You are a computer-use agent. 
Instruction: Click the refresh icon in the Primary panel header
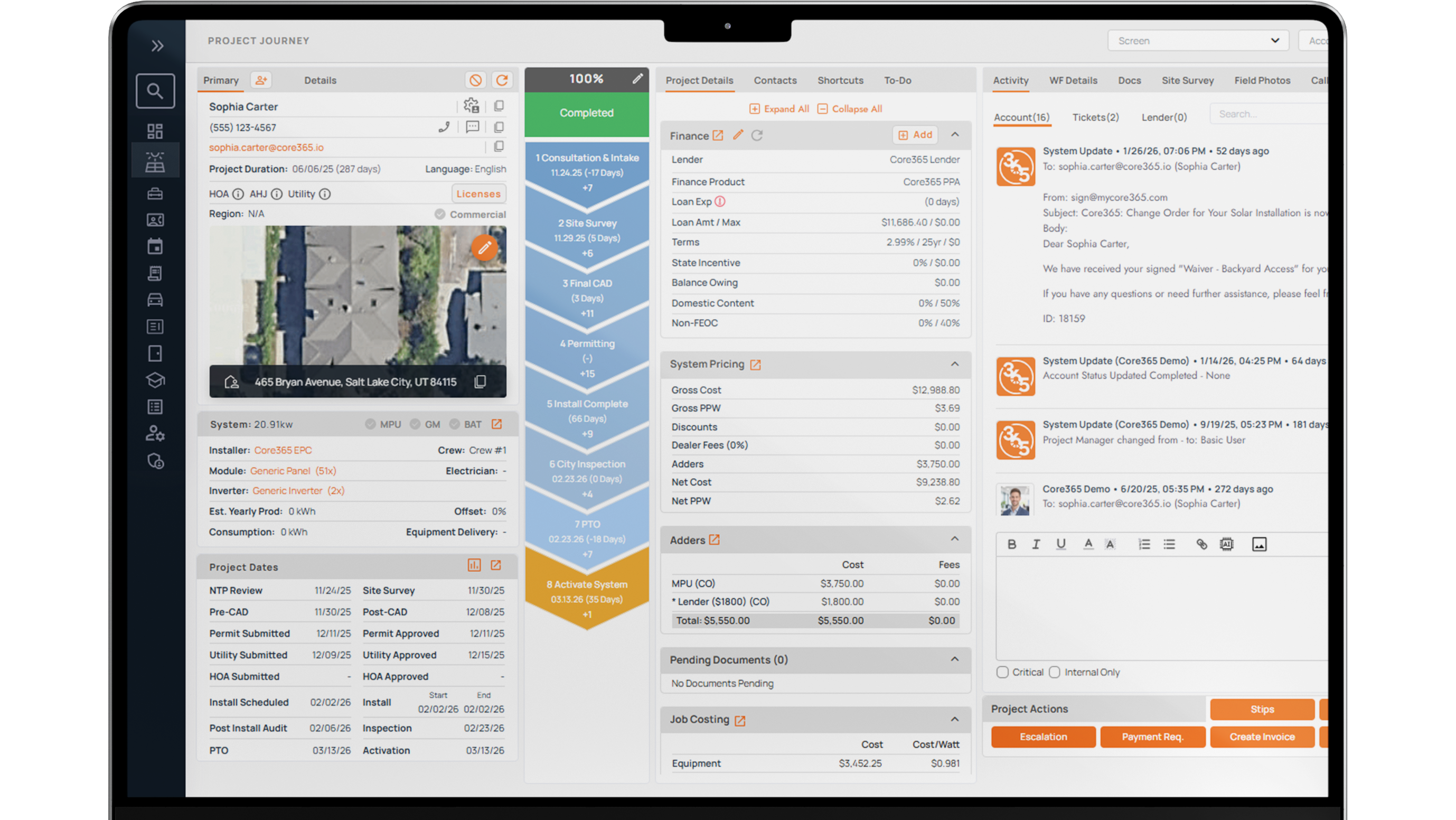502,80
